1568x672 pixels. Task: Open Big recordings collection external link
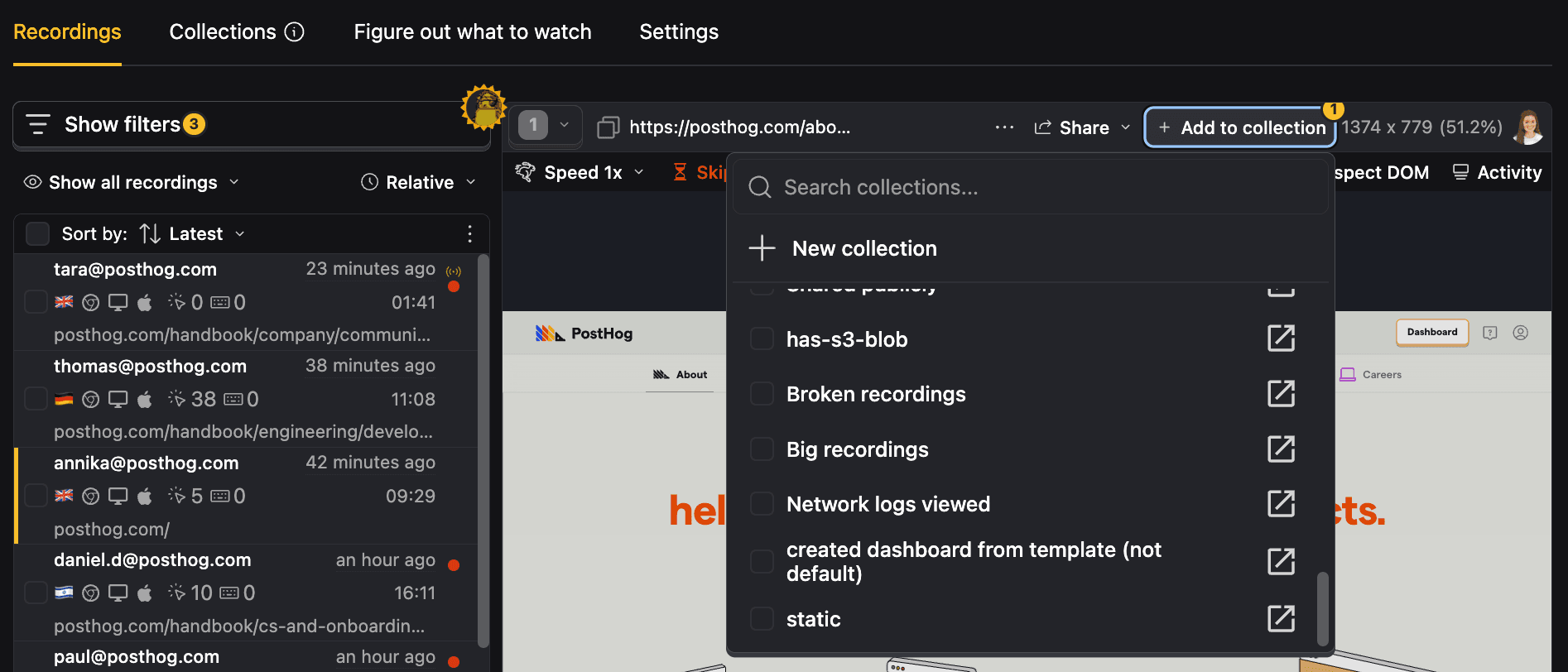(1281, 449)
